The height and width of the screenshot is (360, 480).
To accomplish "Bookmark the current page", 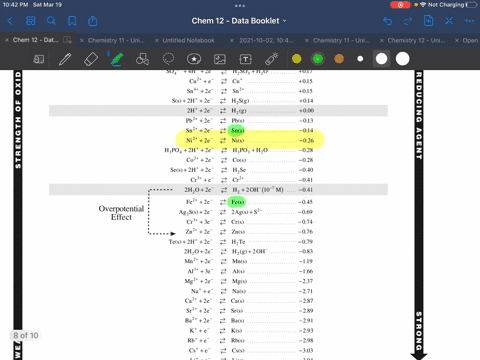I will pos(72,21).
